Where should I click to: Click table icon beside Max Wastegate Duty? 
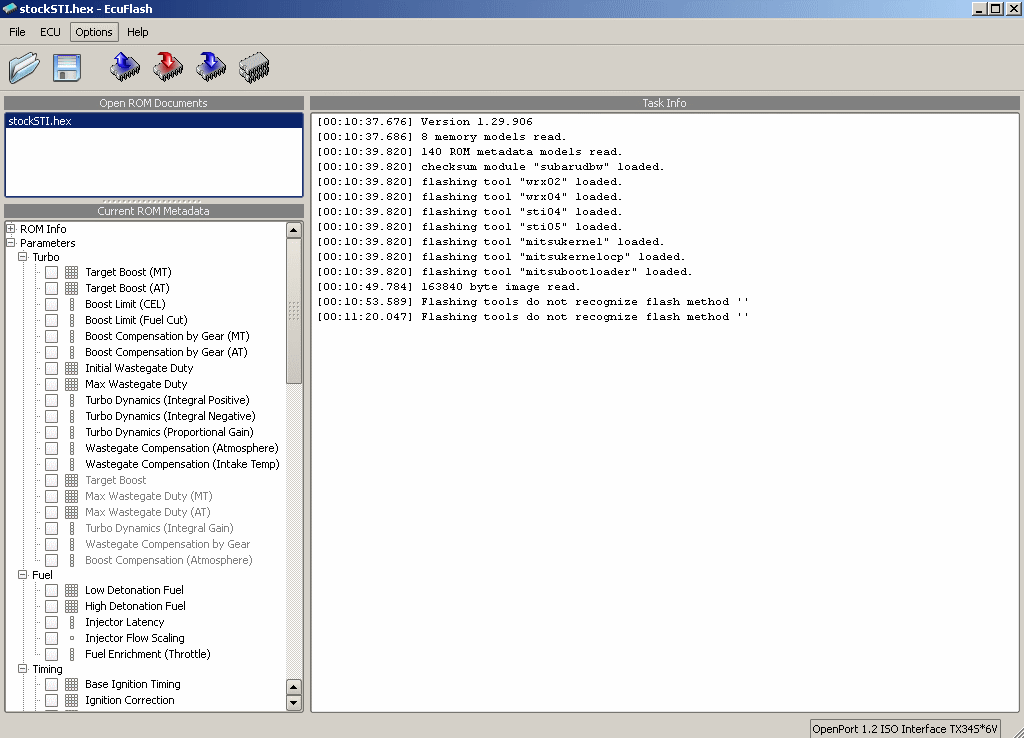point(72,384)
